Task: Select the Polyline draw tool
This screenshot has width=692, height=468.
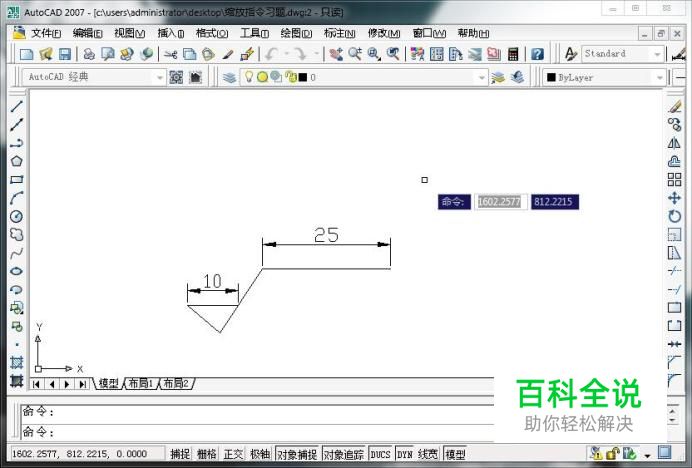Action: point(16,143)
